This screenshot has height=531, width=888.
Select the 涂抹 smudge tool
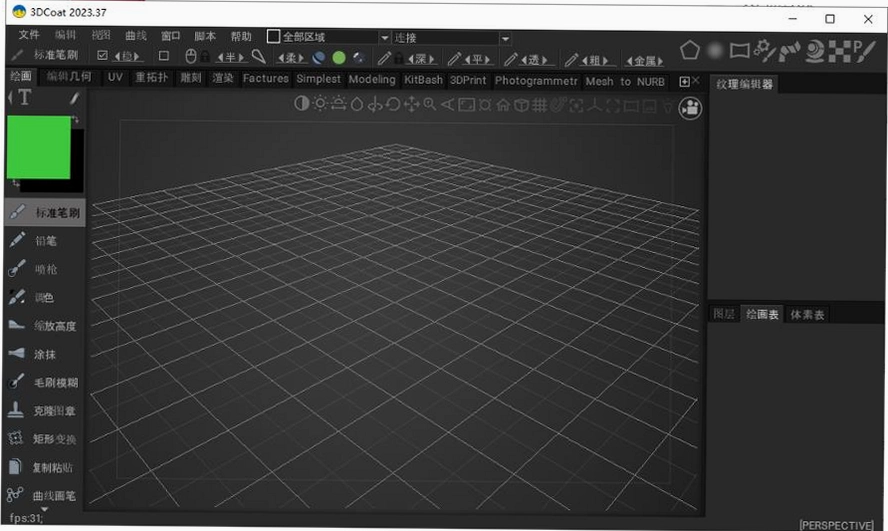click(x=44, y=354)
